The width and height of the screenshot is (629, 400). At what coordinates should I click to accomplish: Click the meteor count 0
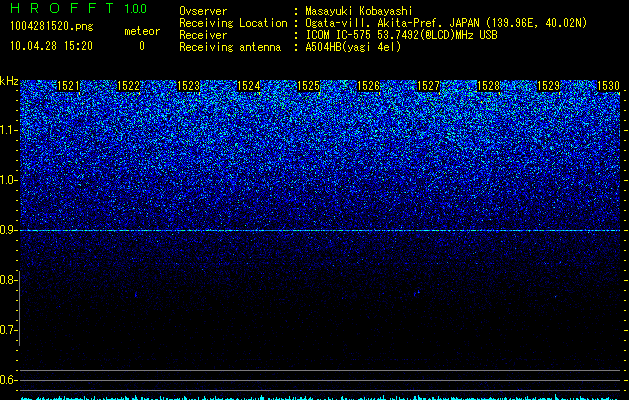pyautogui.click(x=142, y=46)
